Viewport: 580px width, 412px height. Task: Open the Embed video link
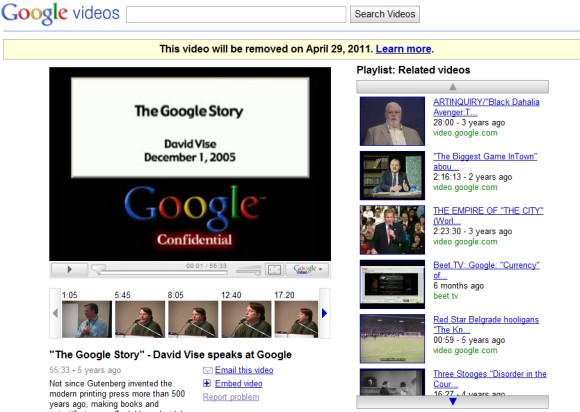click(x=239, y=384)
